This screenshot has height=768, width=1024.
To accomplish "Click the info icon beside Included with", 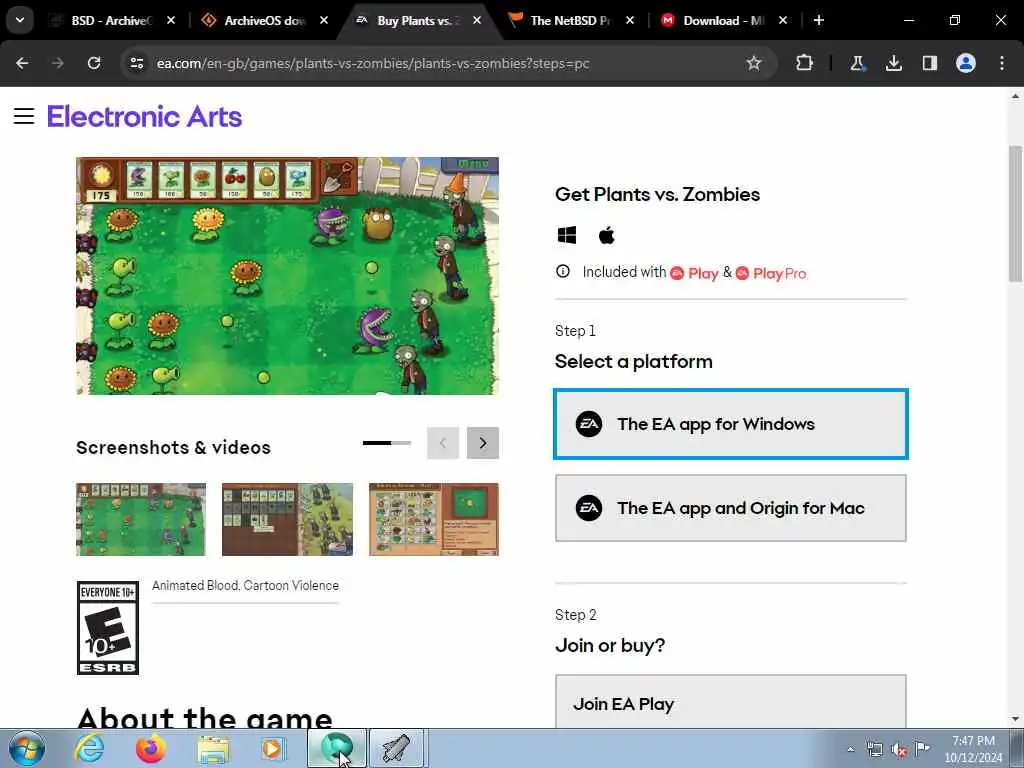I will coord(563,271).
